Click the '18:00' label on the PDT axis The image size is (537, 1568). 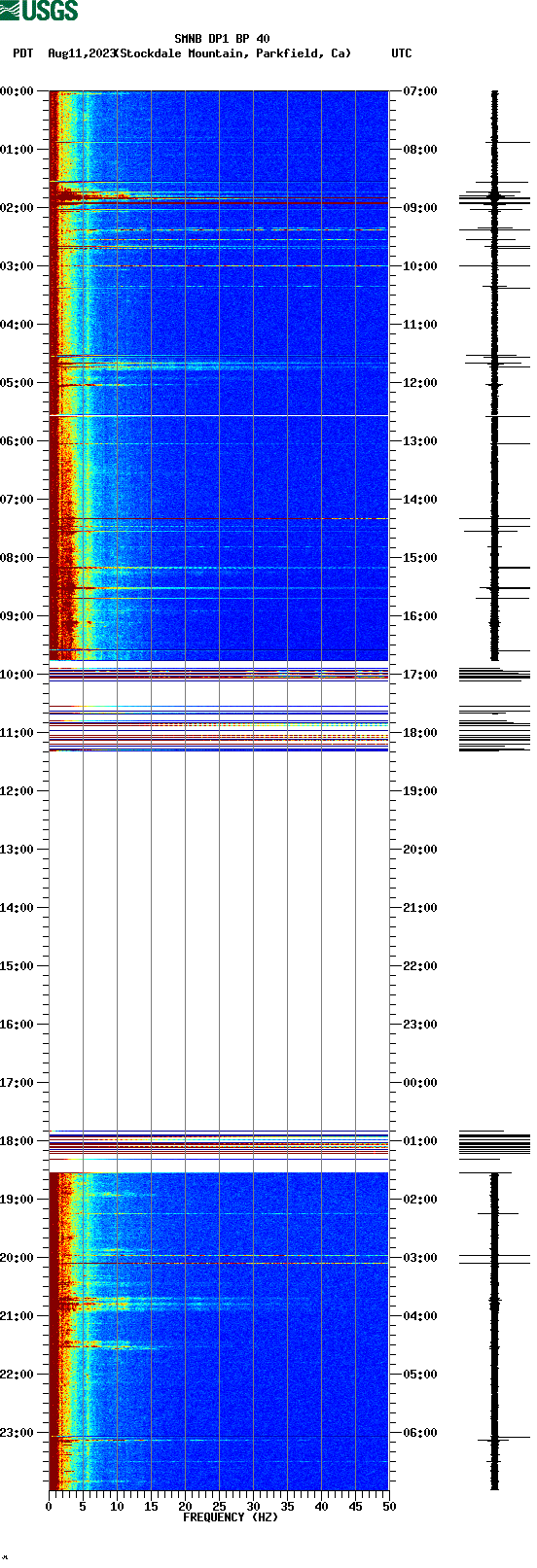17,1141
